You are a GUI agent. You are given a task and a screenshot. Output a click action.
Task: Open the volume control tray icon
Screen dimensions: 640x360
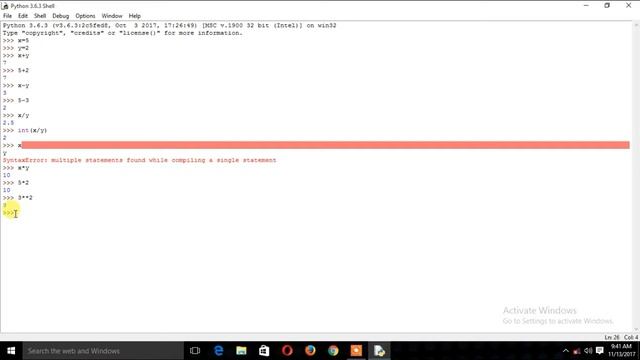[x=588, y=351]
